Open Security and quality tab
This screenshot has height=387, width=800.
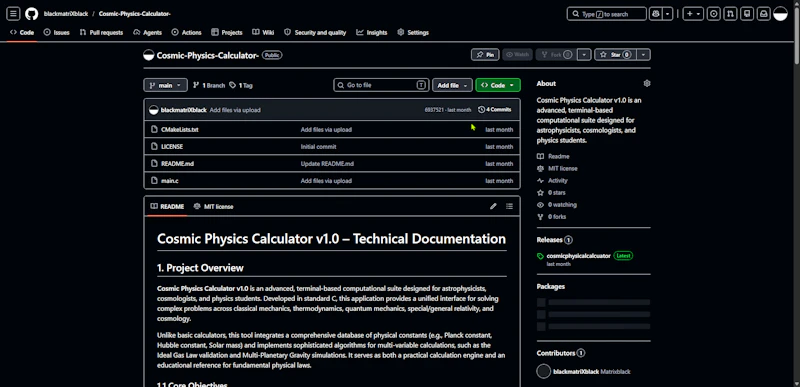[315, 32]
